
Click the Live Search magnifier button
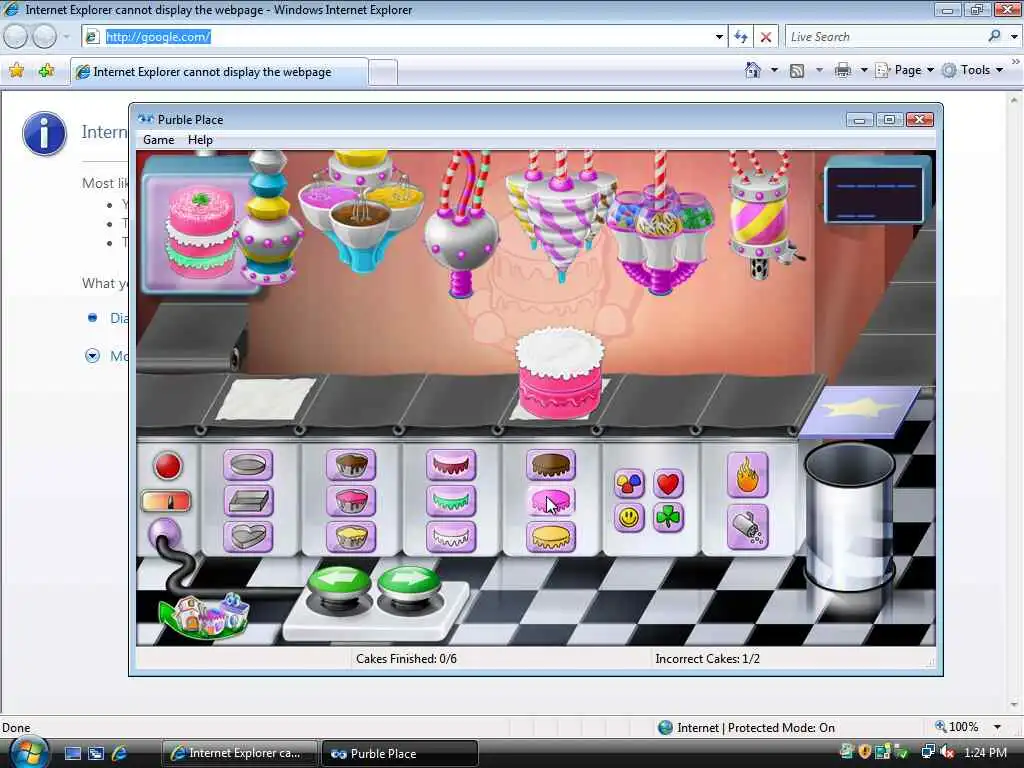[995, 37]
